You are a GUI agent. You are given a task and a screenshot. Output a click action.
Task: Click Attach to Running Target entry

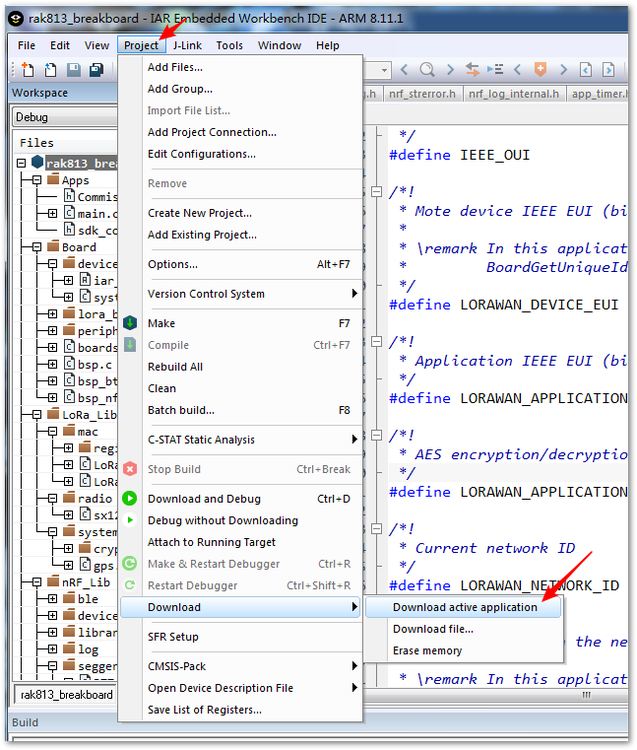tap(240, 542)
